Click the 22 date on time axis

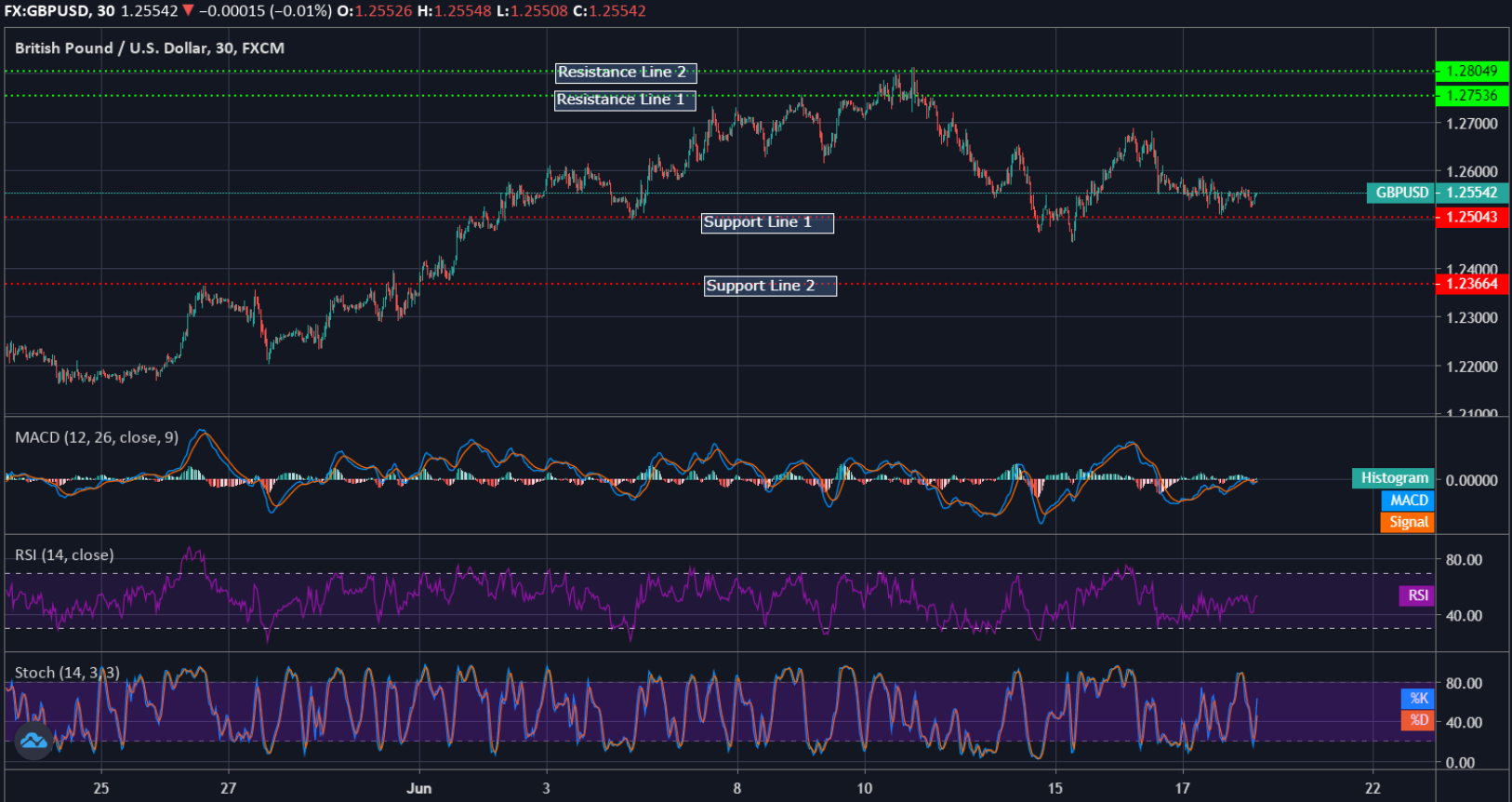click(1373, 788)
